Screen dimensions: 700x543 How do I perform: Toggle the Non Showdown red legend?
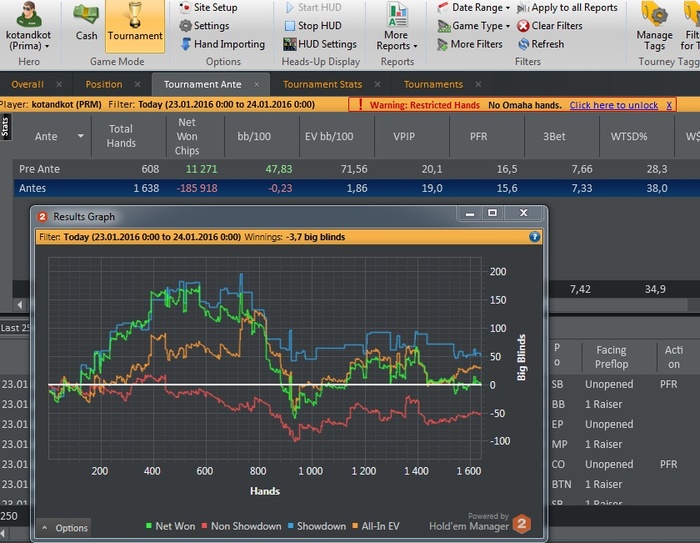coord(242,526)
